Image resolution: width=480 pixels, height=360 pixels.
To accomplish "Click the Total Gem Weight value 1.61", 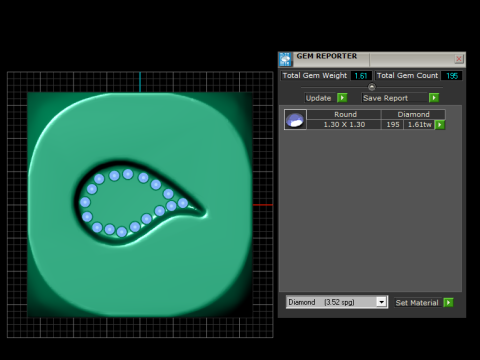I will 361,76.
